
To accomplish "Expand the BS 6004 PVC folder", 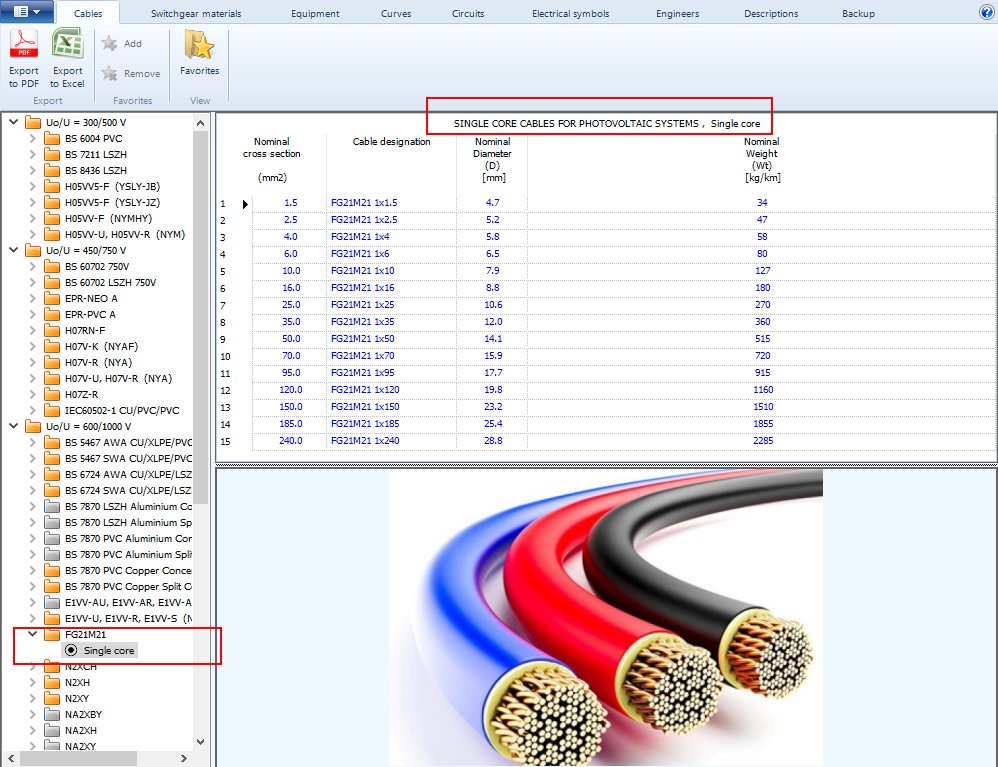I will (32, 138).
